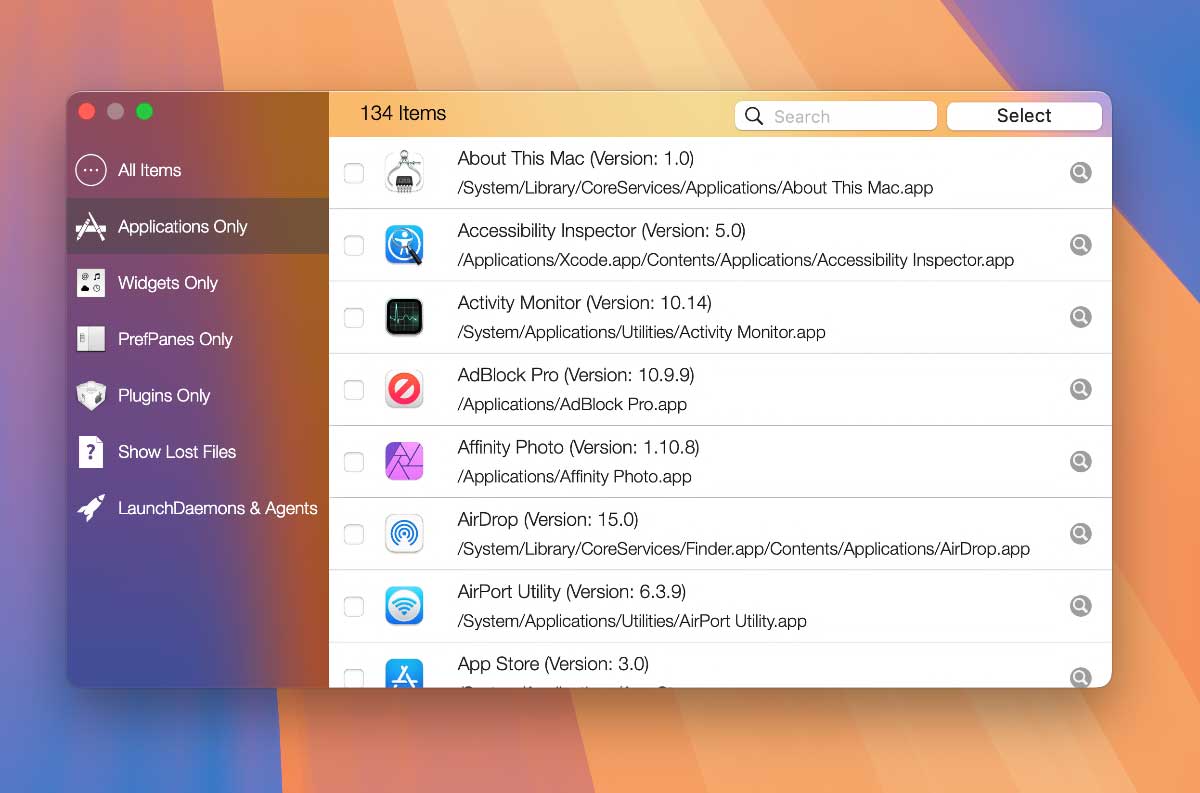Reveal AdBlock Pro with magnifier icon
The height and width of the screenshot is (793, 1200).
(x=1080, y=389)
